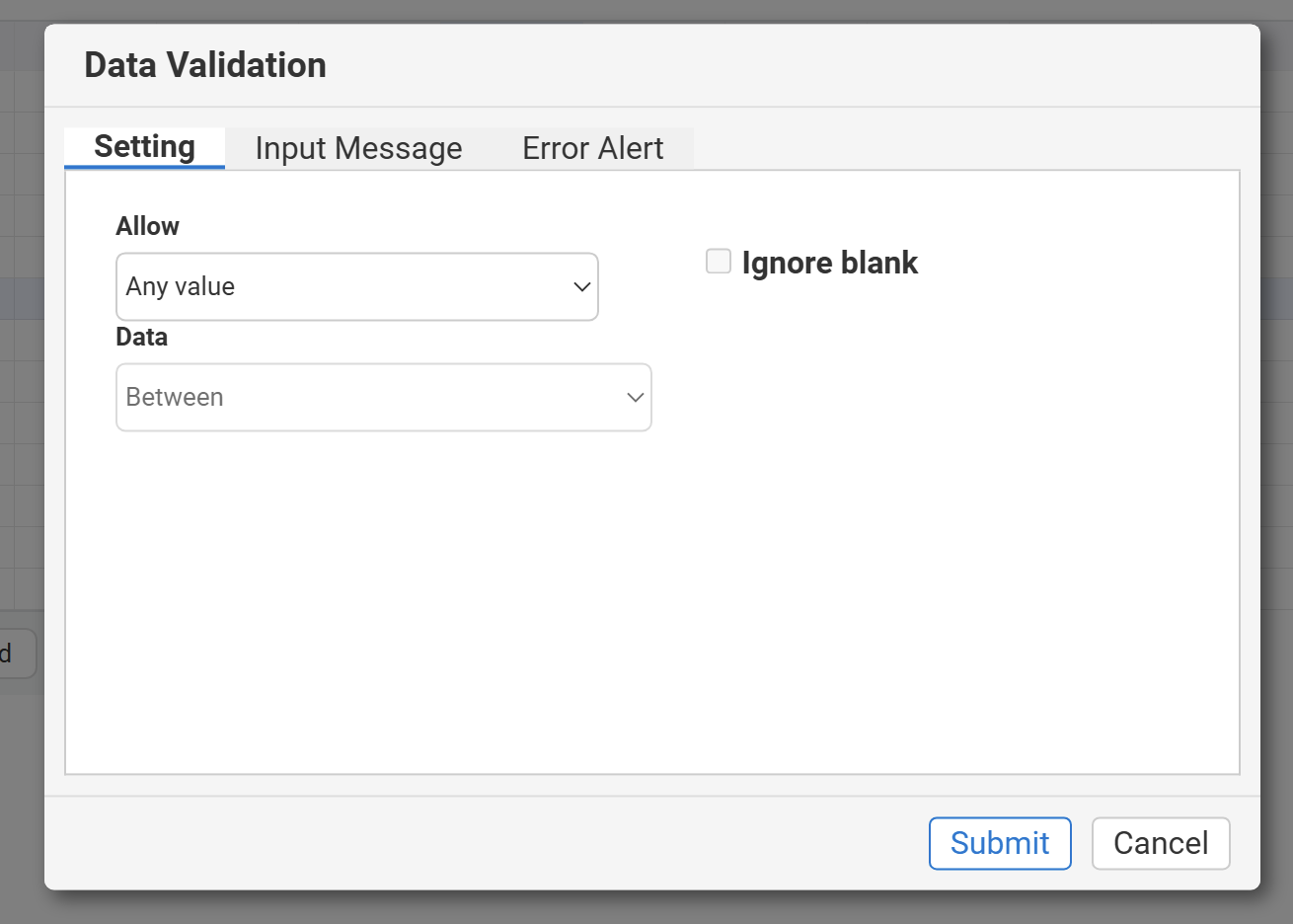
Task: Click the "Ignore blank" label text
Action: coord(829,263)
